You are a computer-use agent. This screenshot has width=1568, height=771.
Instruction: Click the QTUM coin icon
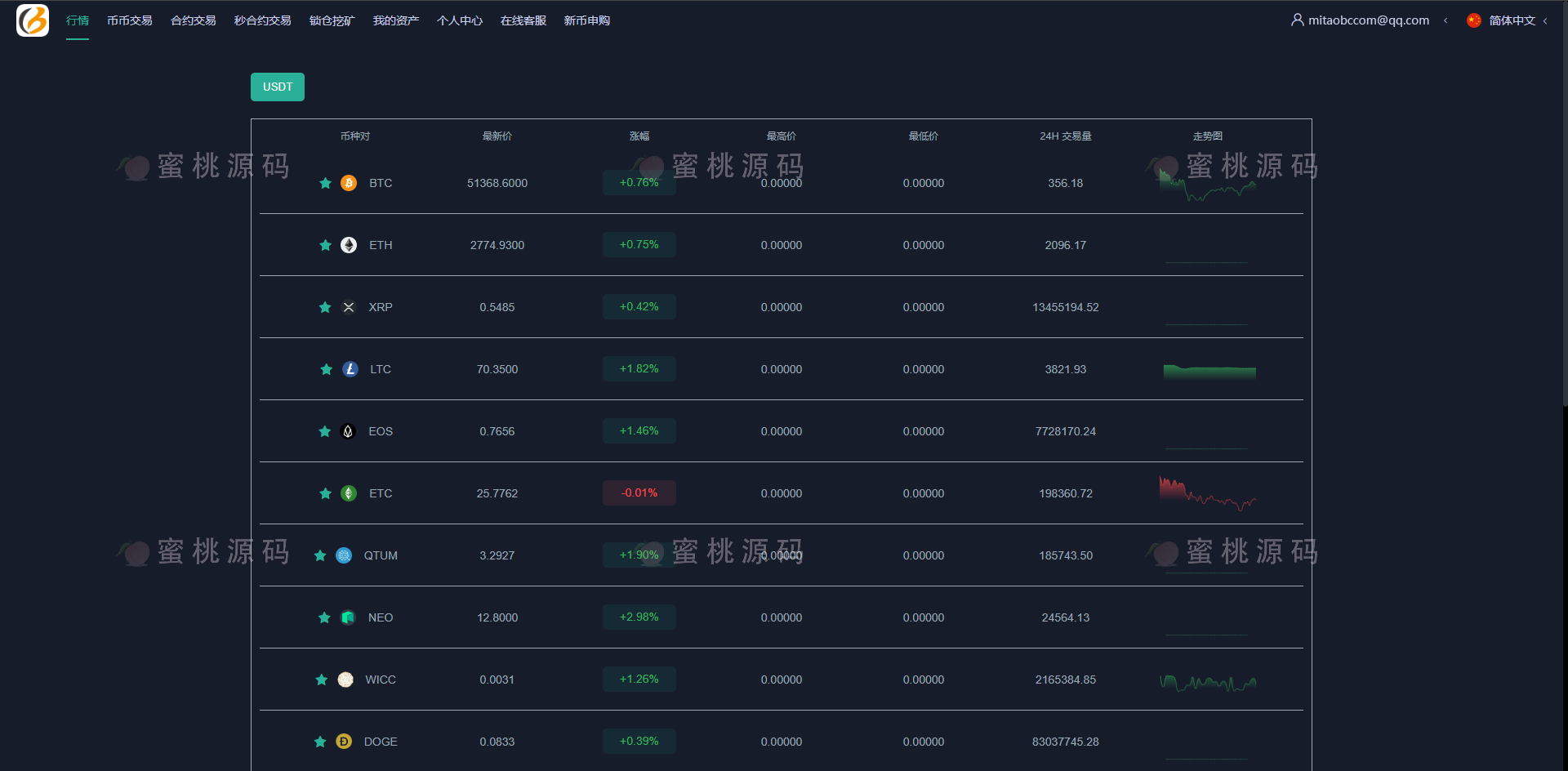(x=344, y=555)
